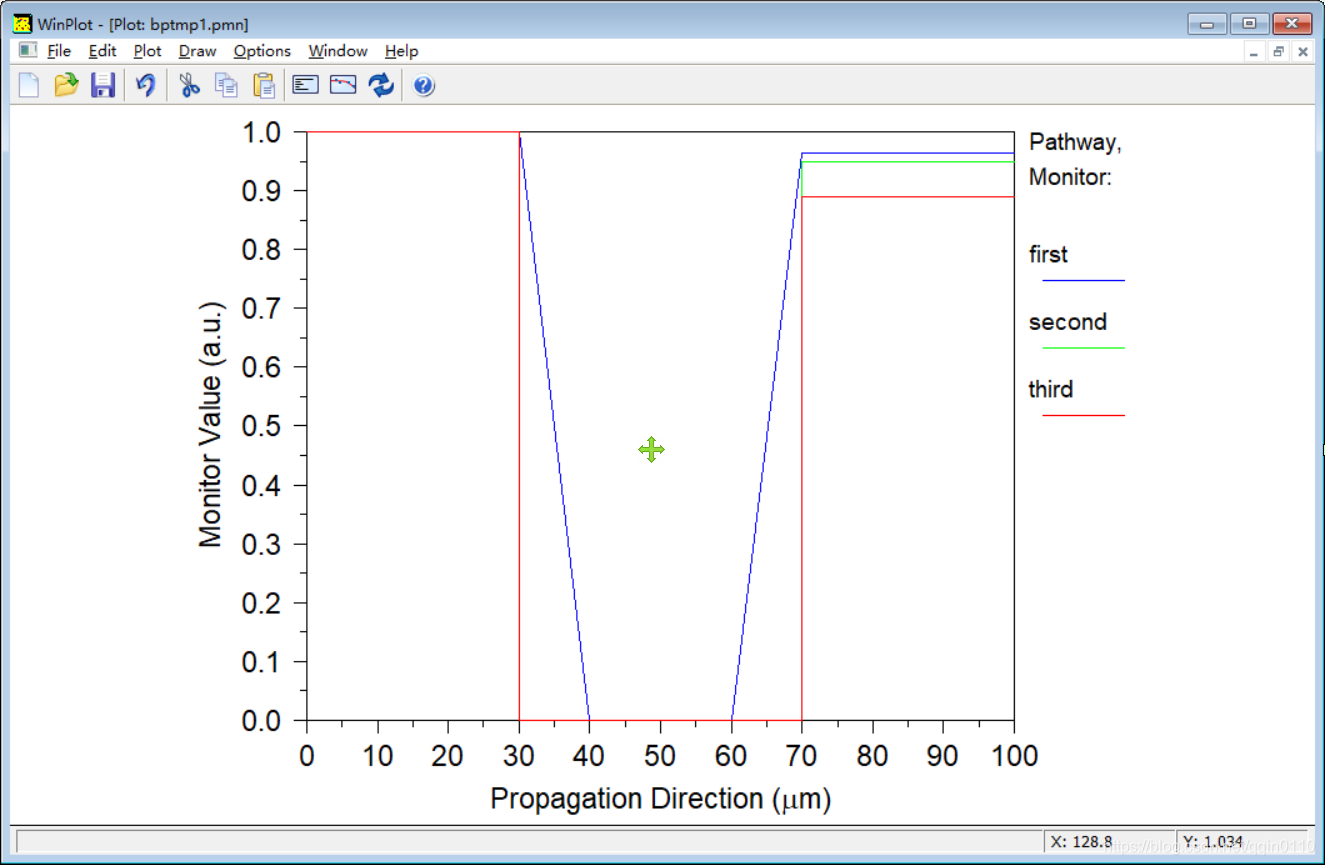Open the File menu
The height and width of the screenshot is (865, 1325).
[59, 51]
